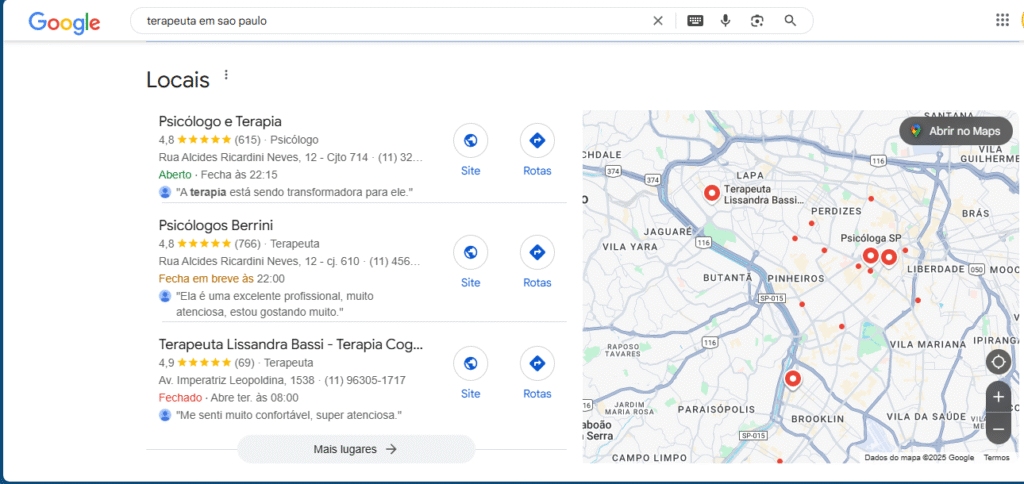Click the red pin above Brooklin

[x=793, y=379]
